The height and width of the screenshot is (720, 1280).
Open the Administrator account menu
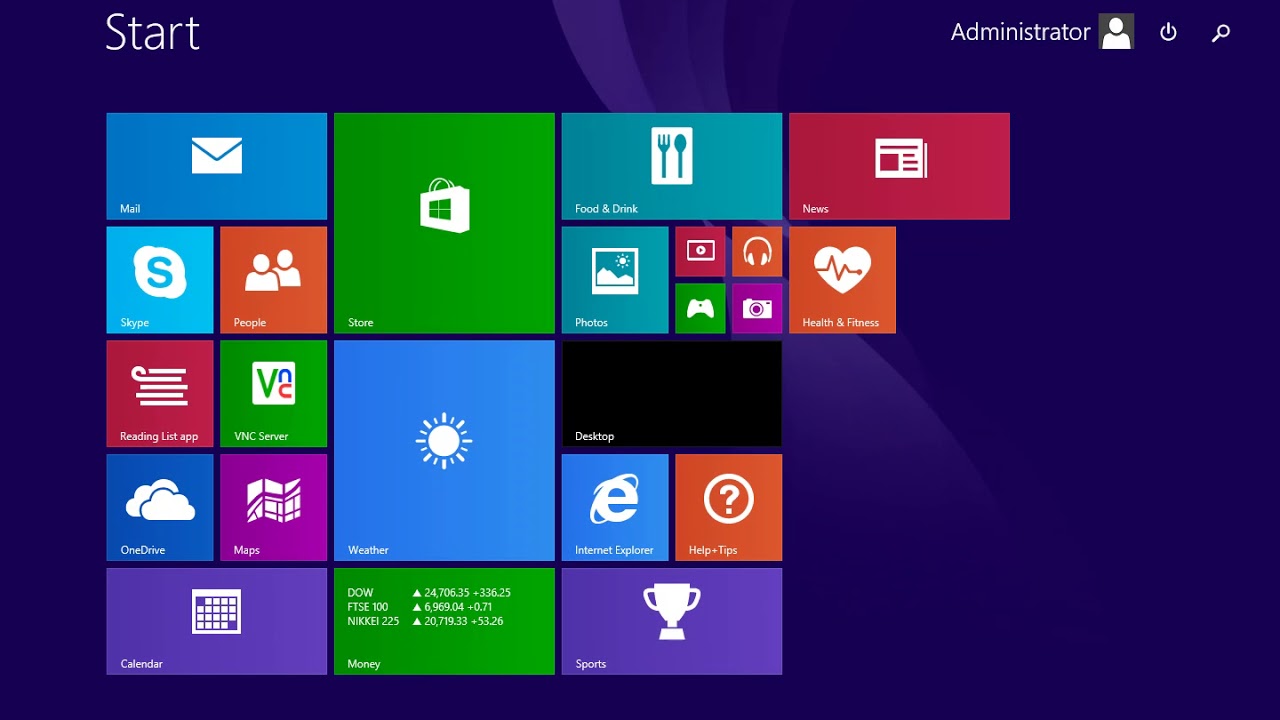[1042, 32]
